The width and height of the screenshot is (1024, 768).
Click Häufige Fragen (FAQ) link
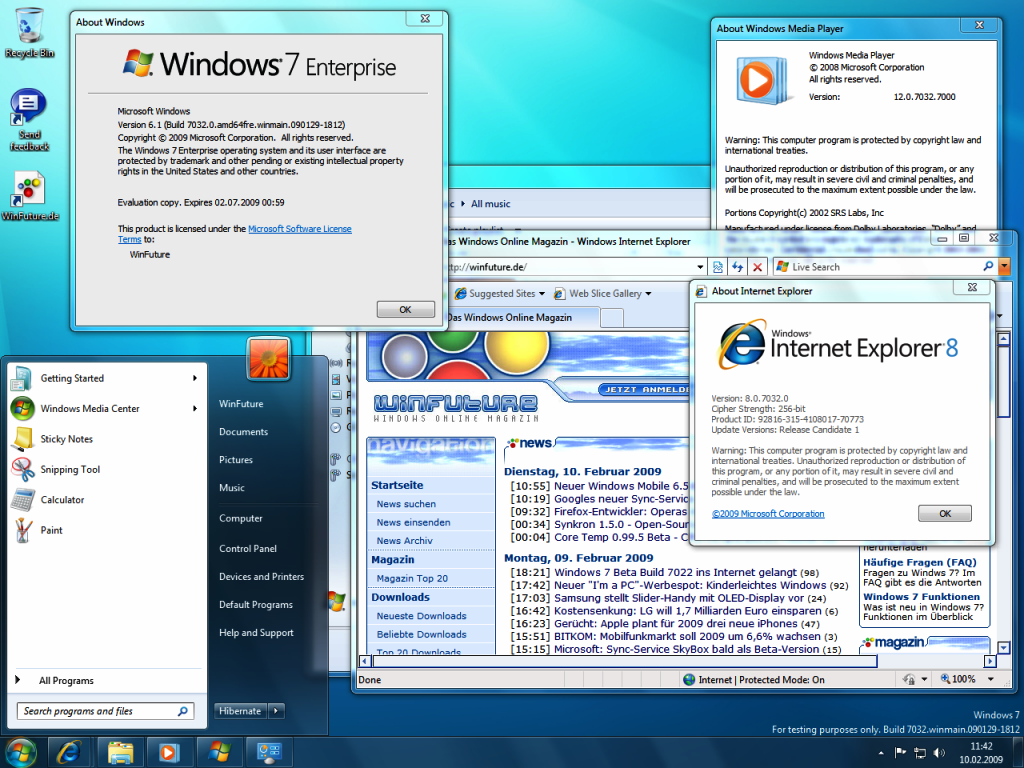[920, 562]
